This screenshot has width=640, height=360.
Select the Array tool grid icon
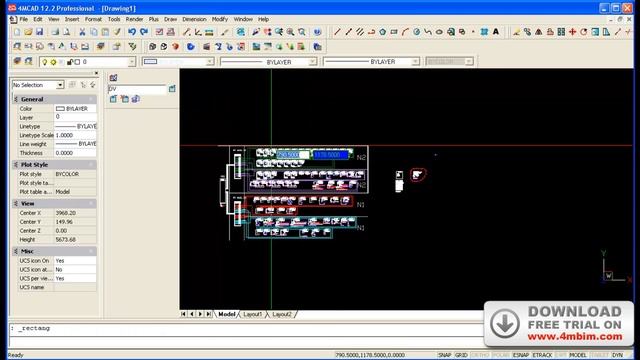[561, 32]
